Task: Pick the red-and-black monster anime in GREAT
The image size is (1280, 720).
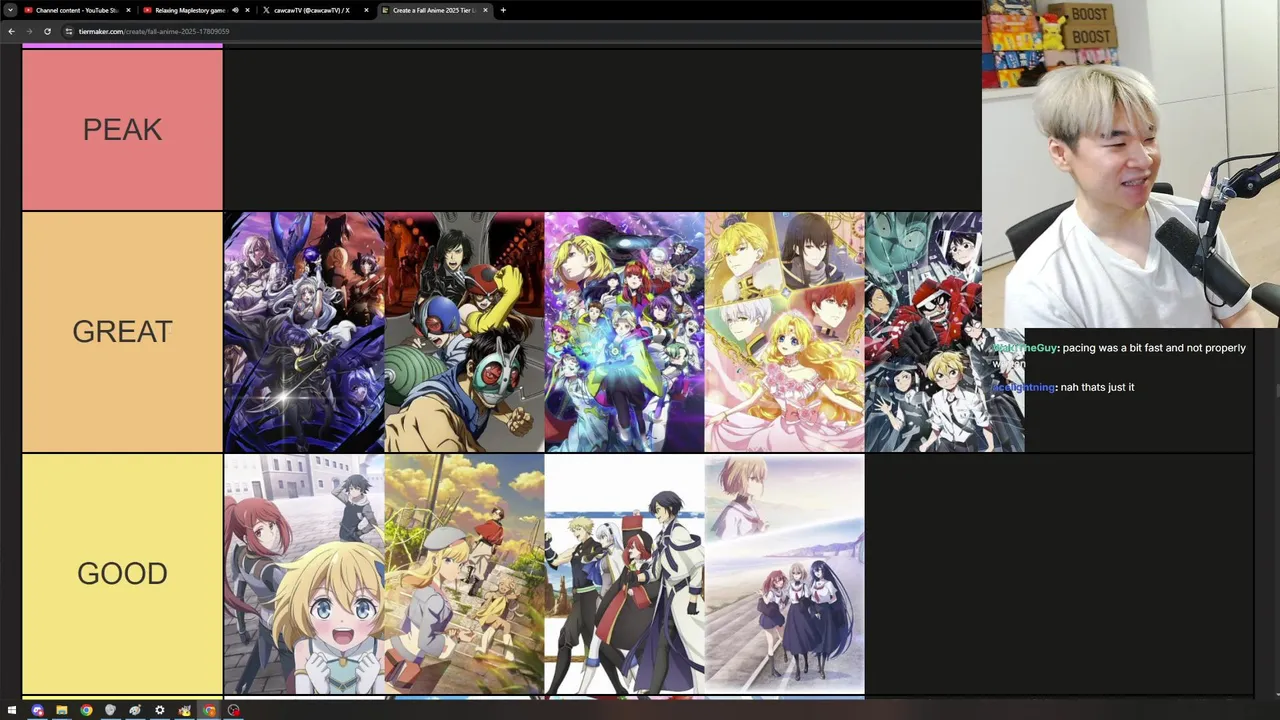Action: [944, 332]
